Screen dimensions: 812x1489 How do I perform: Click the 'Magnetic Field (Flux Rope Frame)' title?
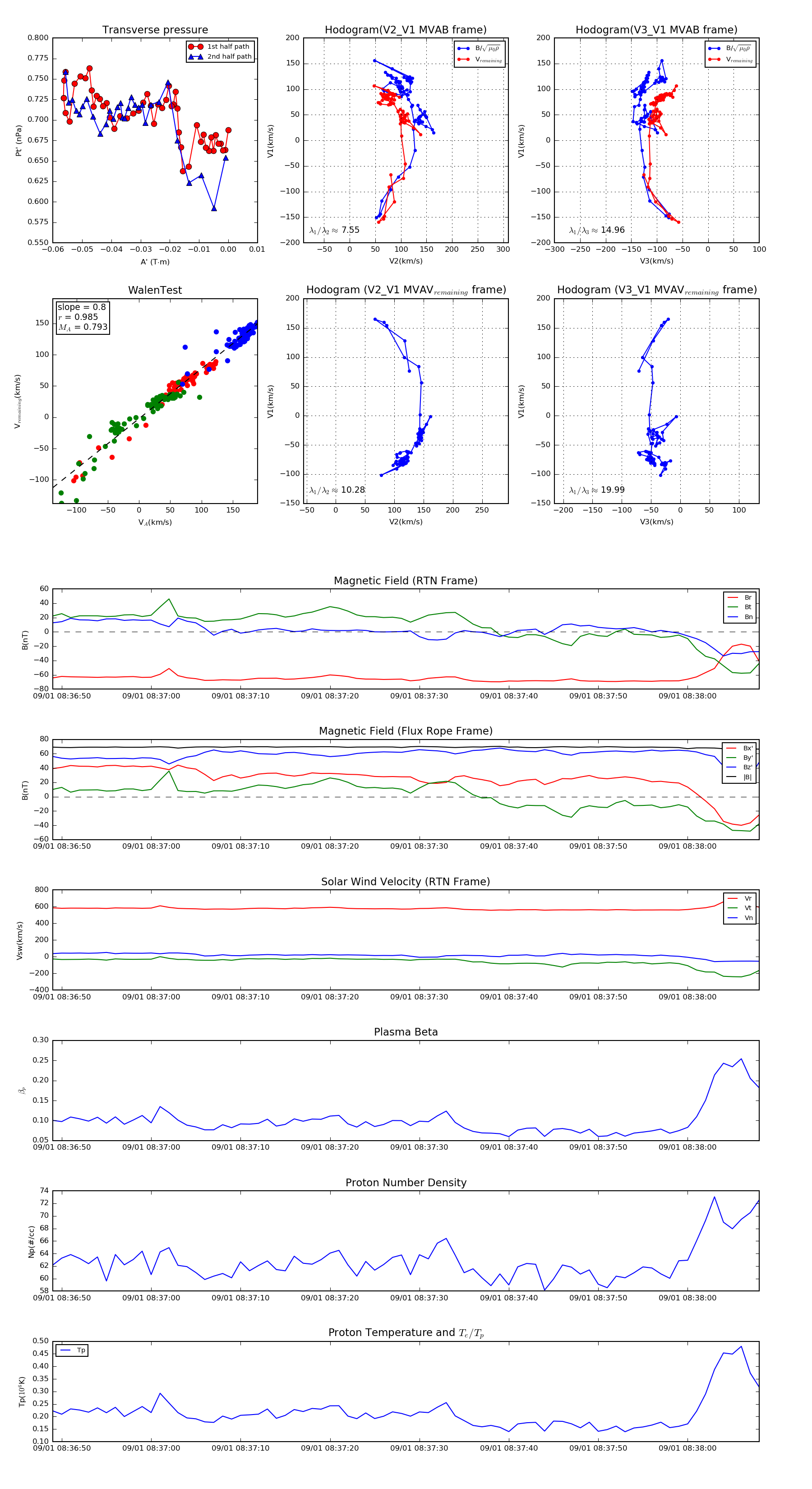406,731
